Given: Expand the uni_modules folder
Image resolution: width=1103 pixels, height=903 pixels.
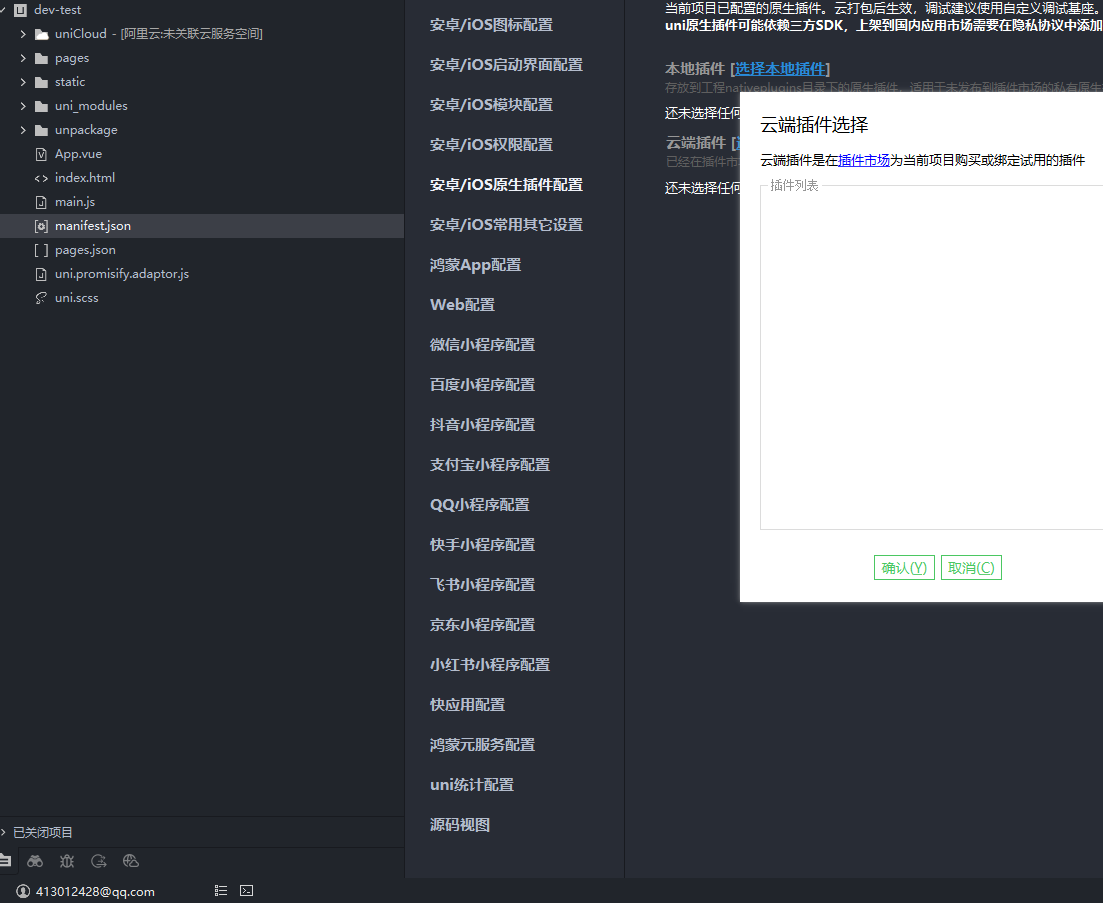Looking at the screenshot, I should tap(23, 106).
